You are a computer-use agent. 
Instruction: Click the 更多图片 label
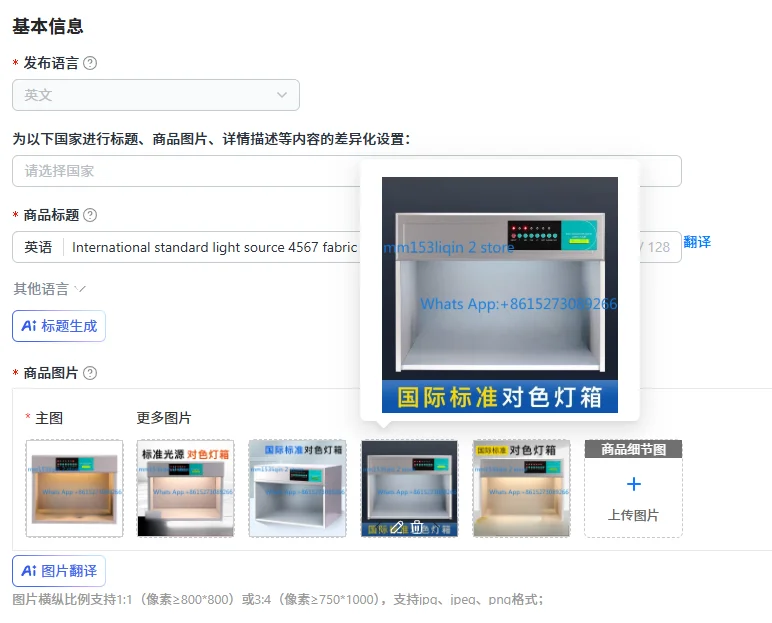[164, 418]
